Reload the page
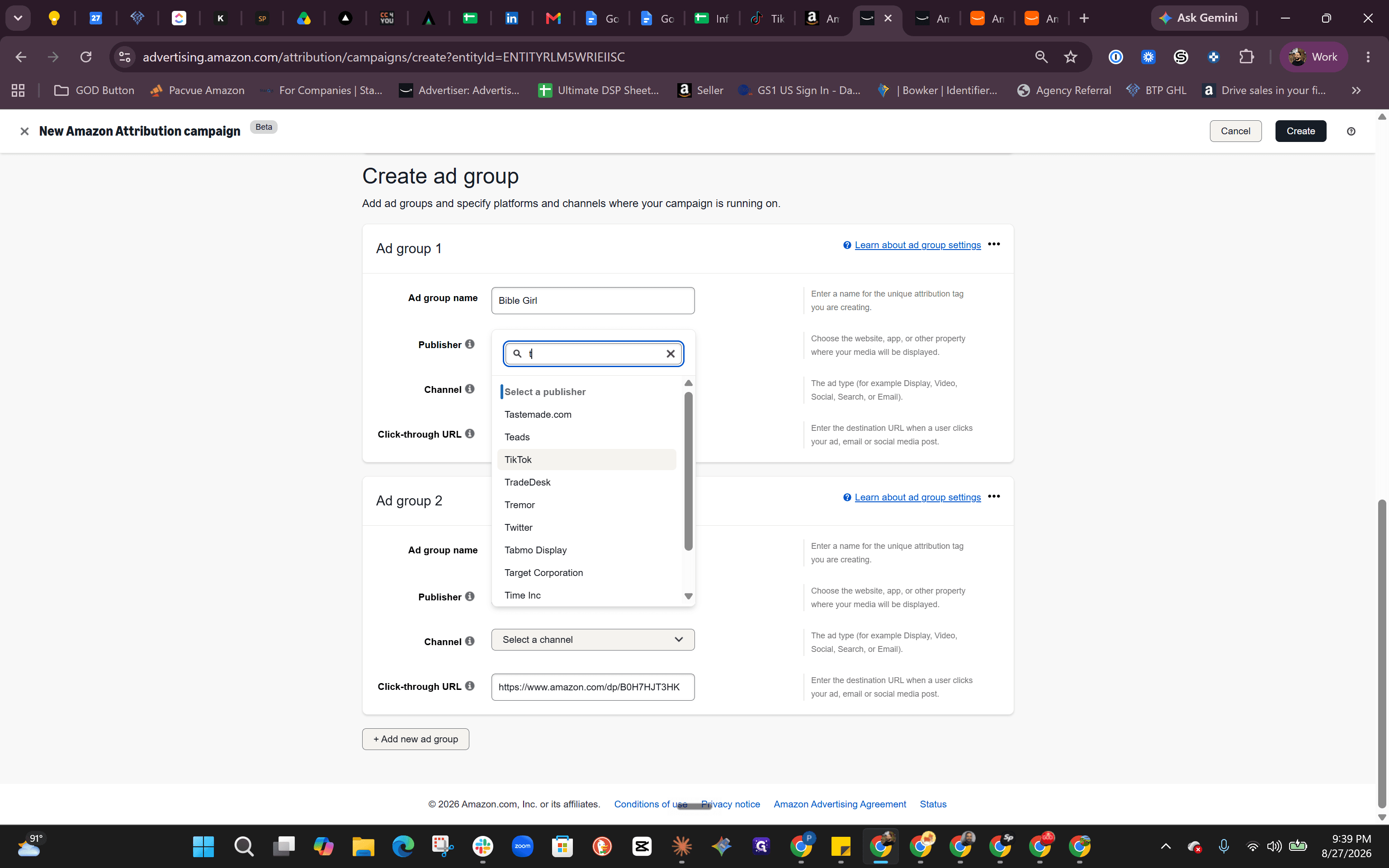This screenshot has width=1389, height=868. point(86,57)
